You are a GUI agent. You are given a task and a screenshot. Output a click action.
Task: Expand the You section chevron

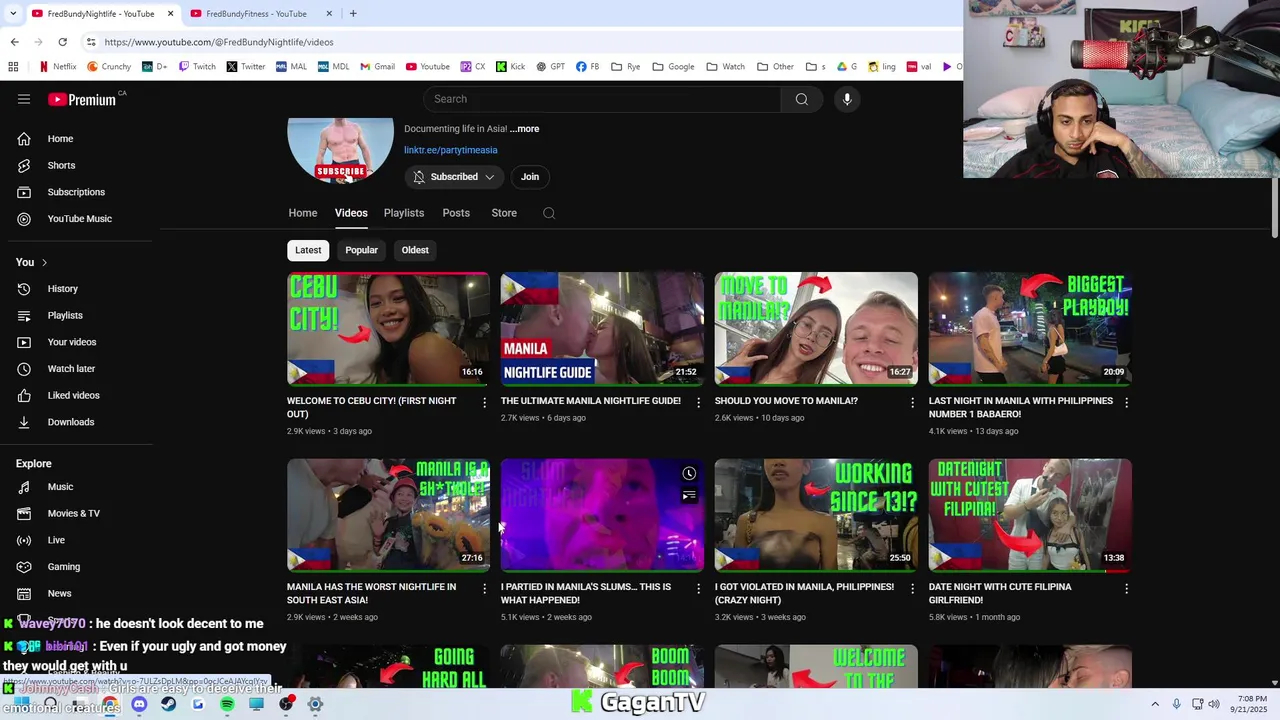click(x=44, y=262)
